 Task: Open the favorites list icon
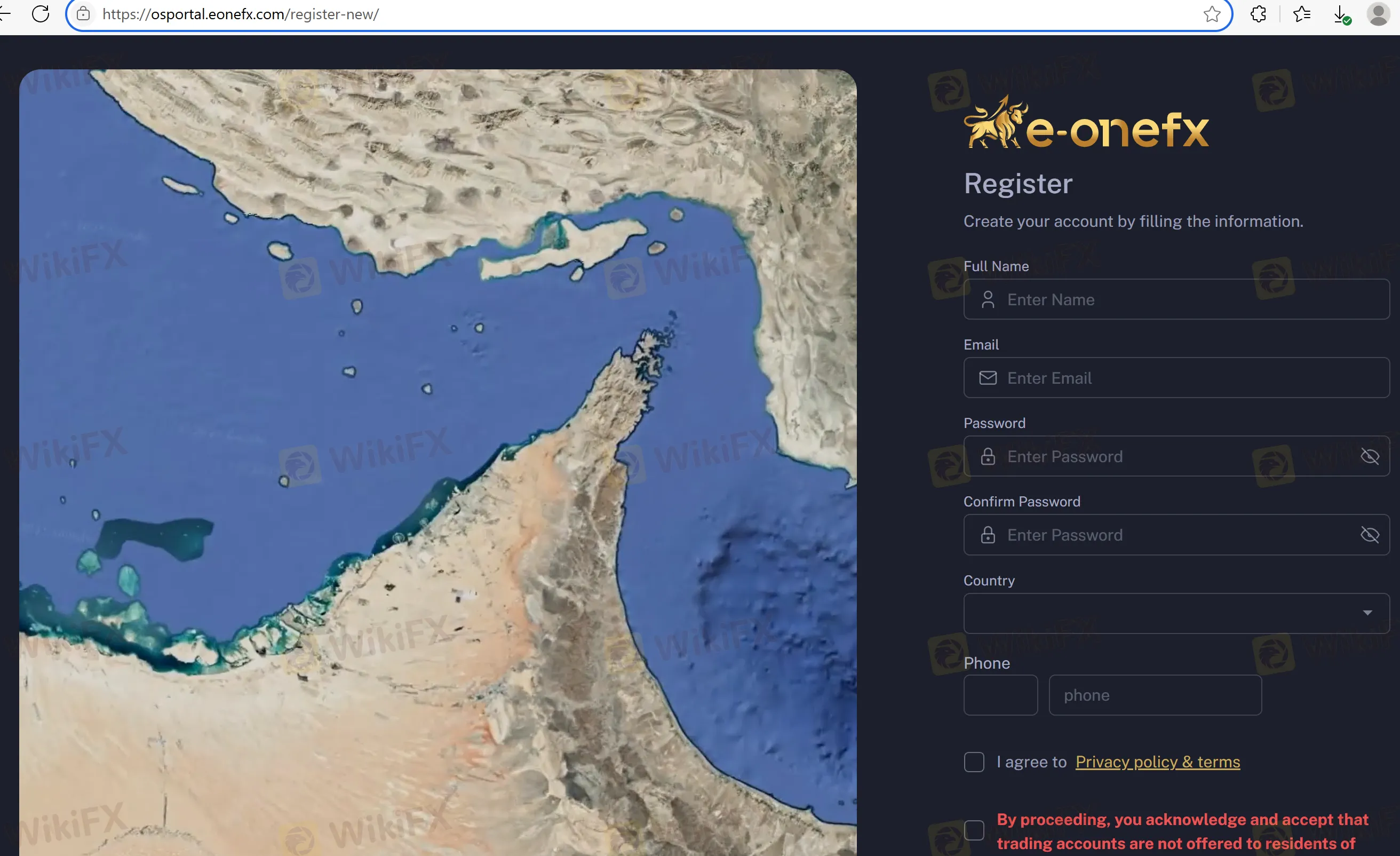coord(1301,14)
